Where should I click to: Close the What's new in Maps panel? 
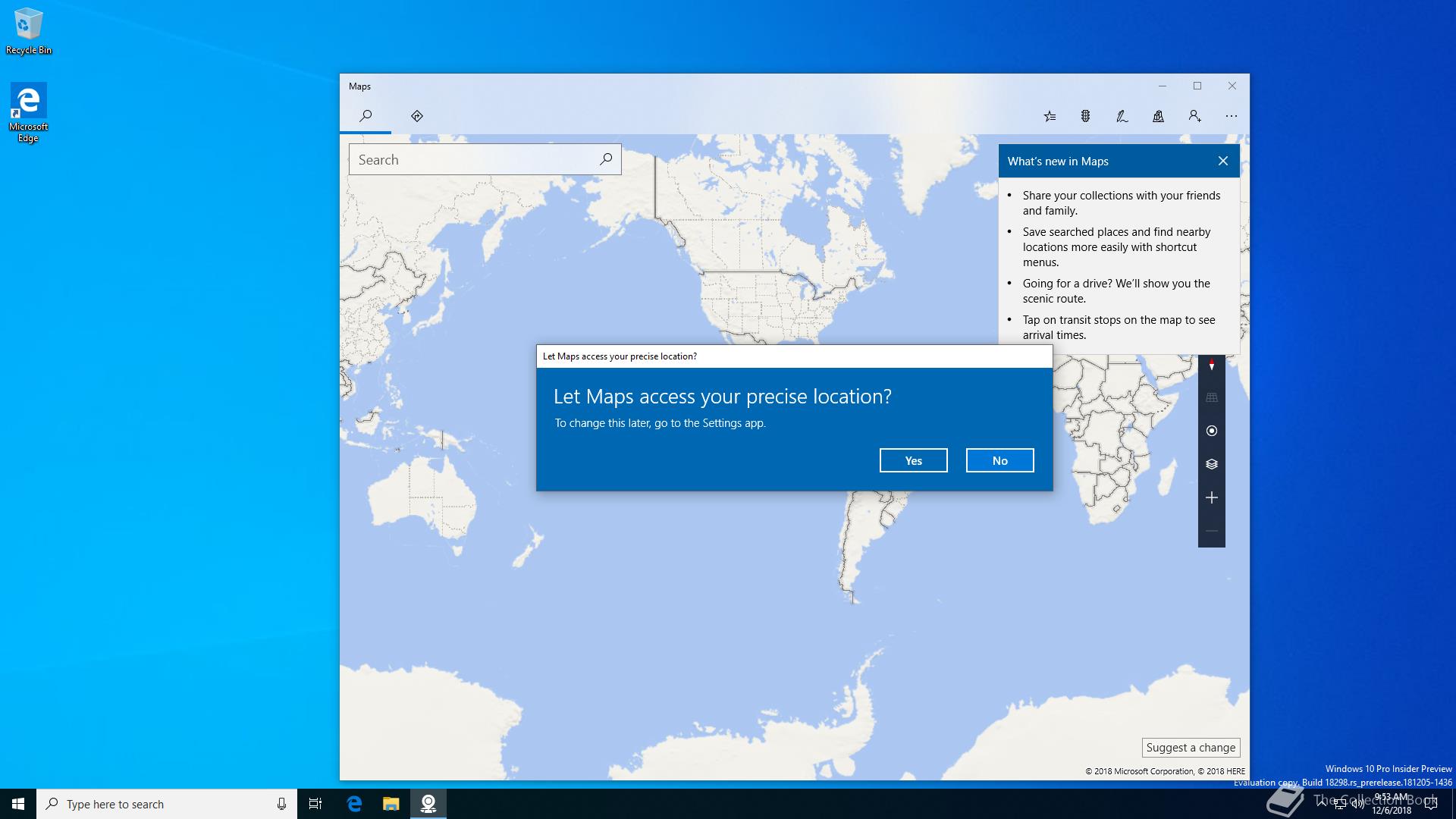[x=1222, y=161]
